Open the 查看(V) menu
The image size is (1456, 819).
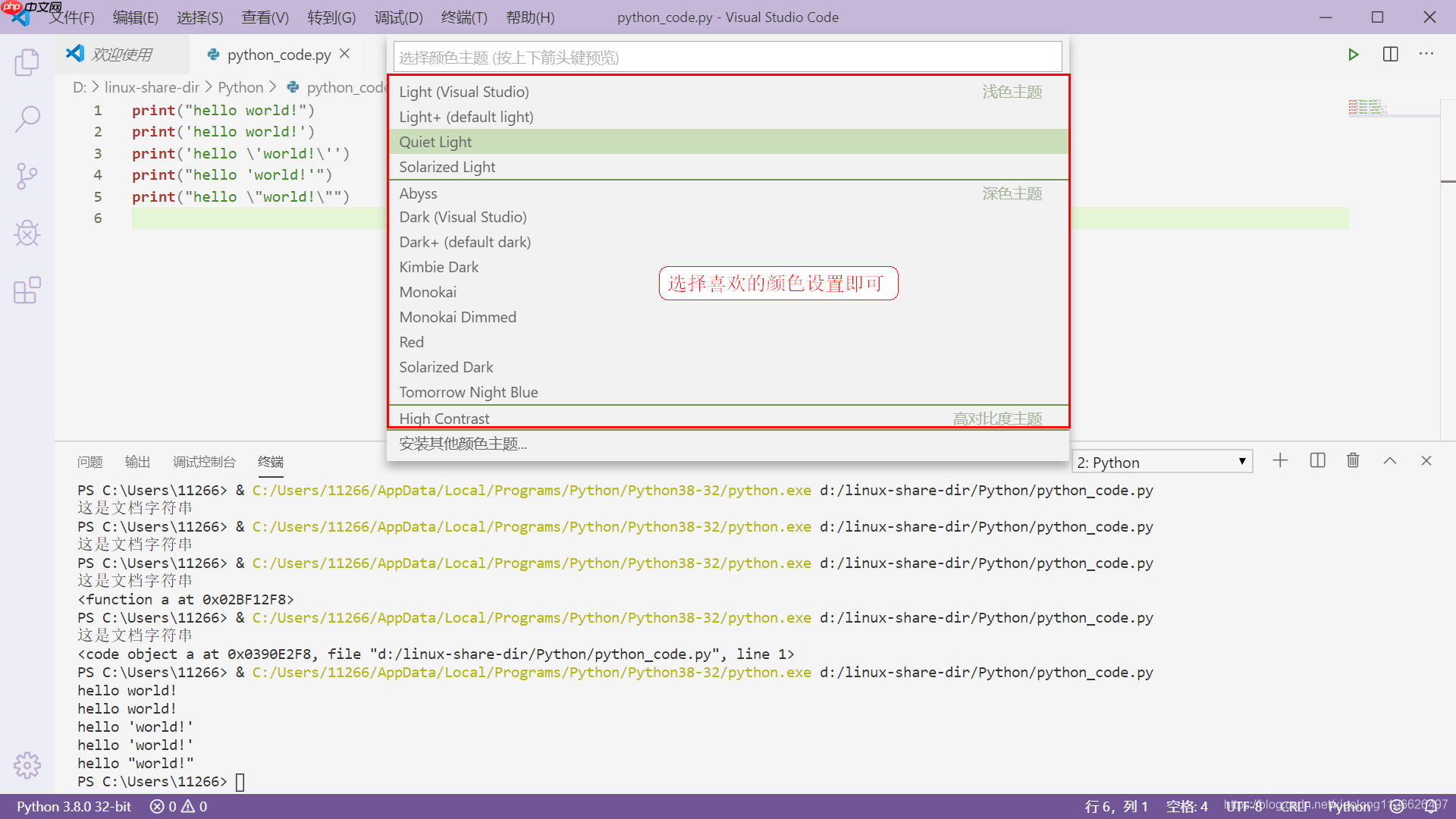tap(264, 17)
